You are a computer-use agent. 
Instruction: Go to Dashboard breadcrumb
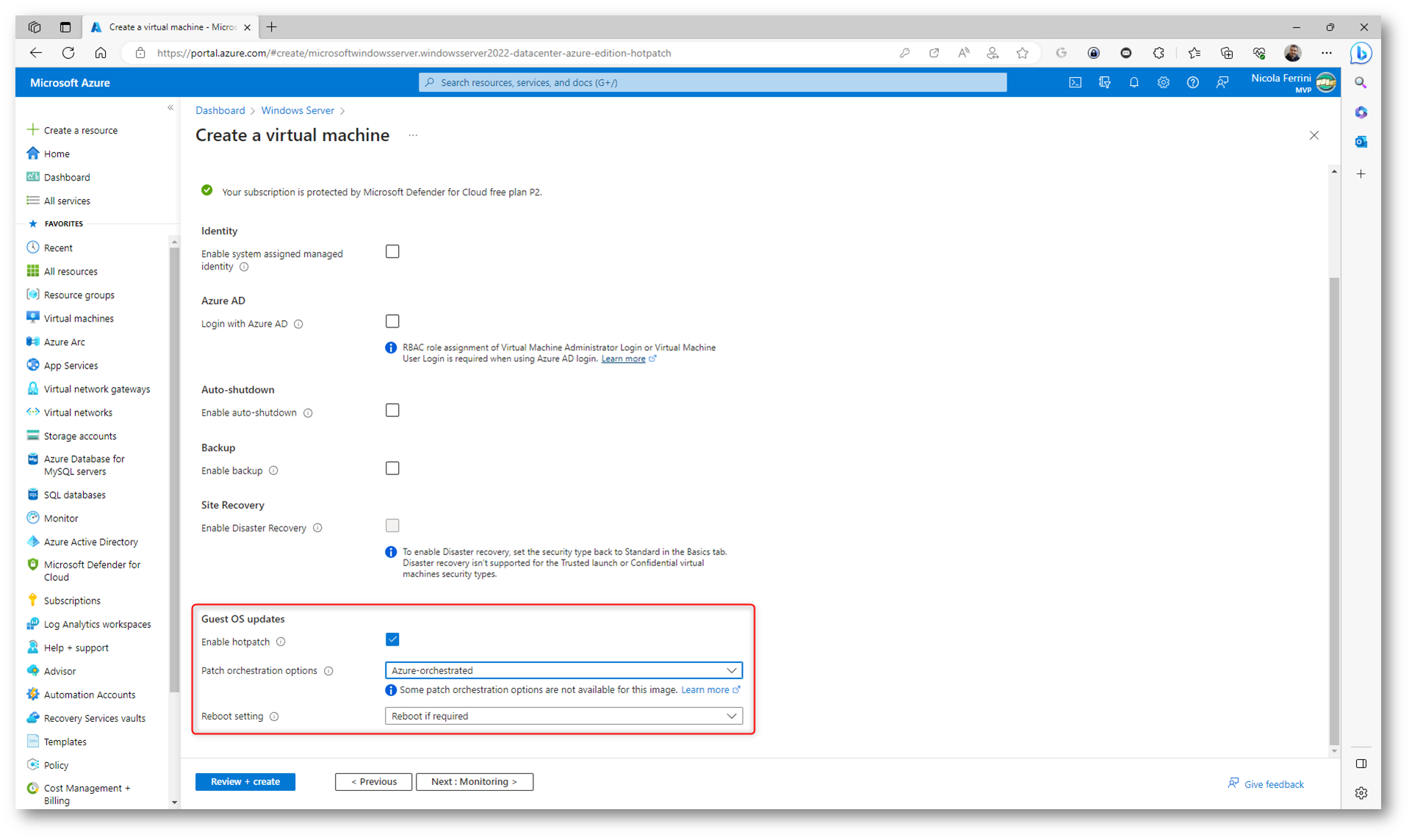coord(220,110)
